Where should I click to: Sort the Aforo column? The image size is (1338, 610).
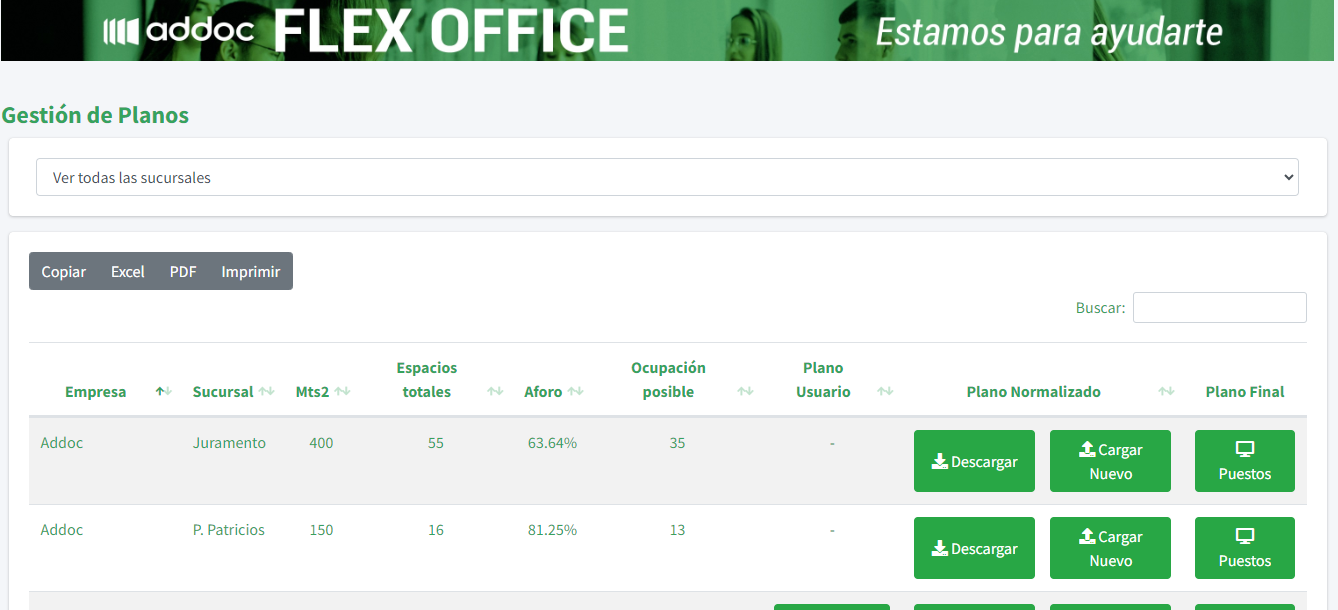coord(575,392)
